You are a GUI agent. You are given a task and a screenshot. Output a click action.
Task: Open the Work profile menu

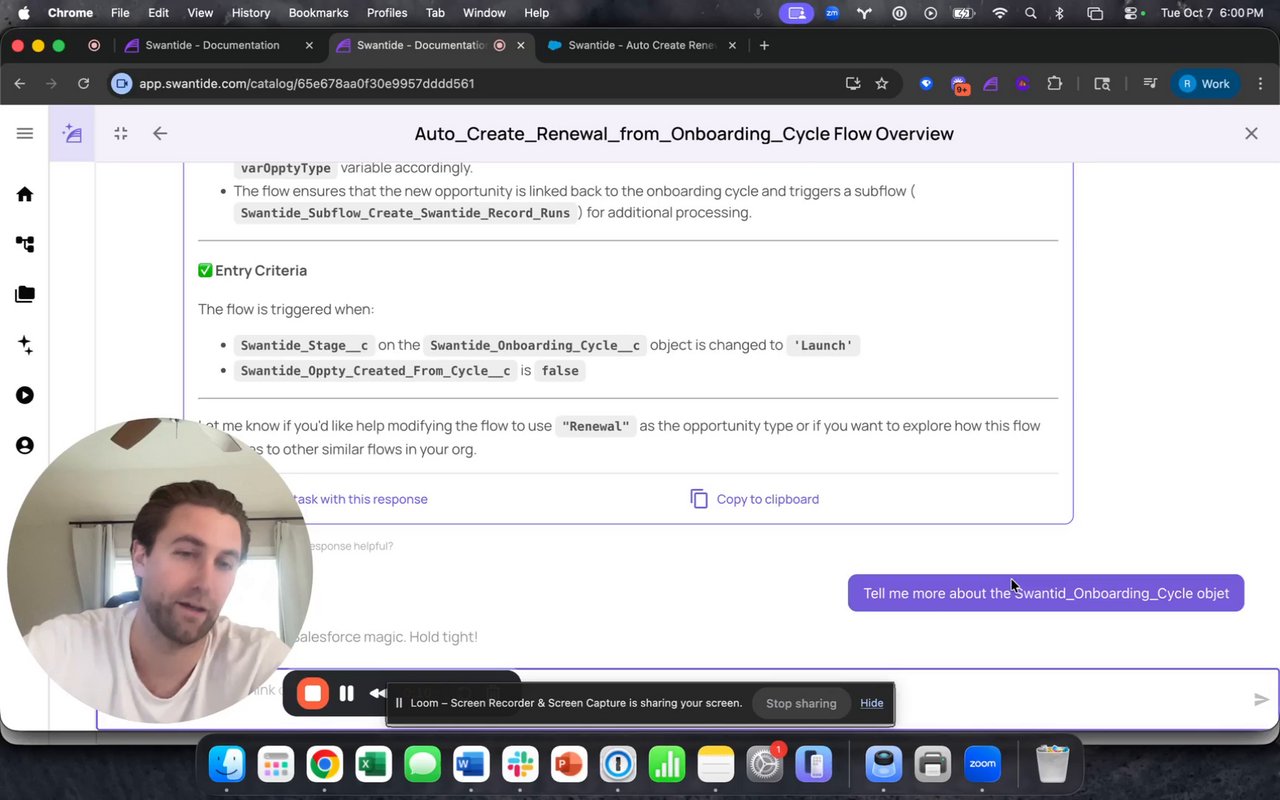coord(1205,84)
